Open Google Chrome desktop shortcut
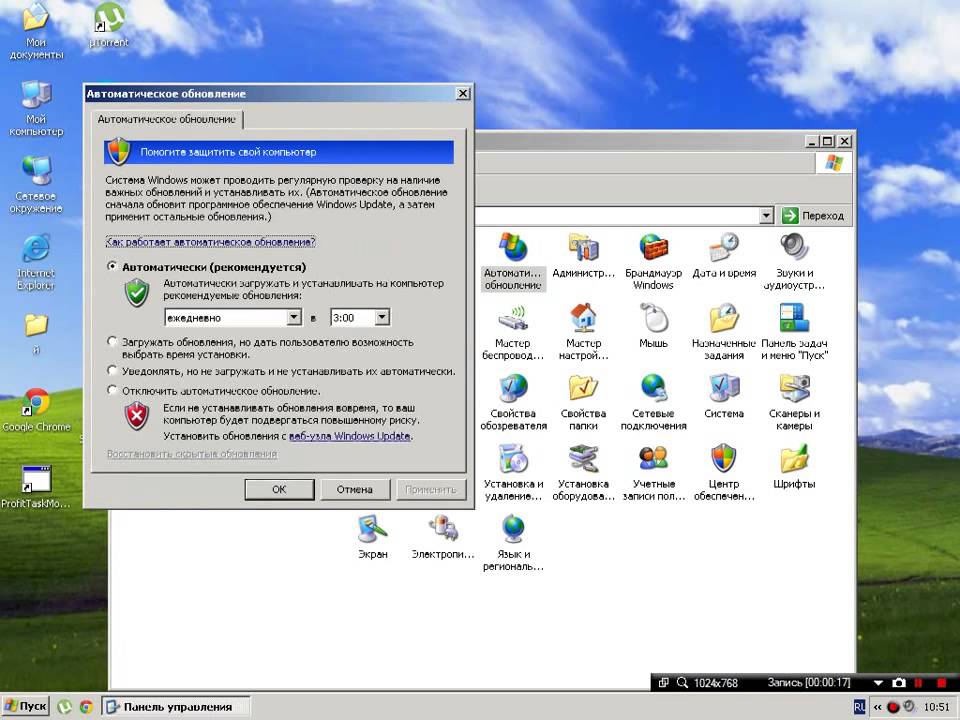Viewport: 960px width, 720px height. [36, 409]
